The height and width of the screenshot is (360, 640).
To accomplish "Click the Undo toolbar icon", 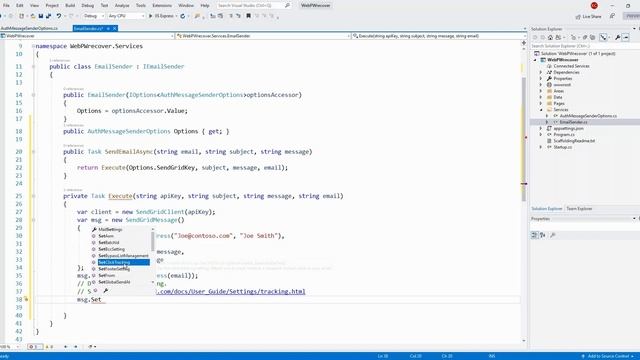I will 59,16.
